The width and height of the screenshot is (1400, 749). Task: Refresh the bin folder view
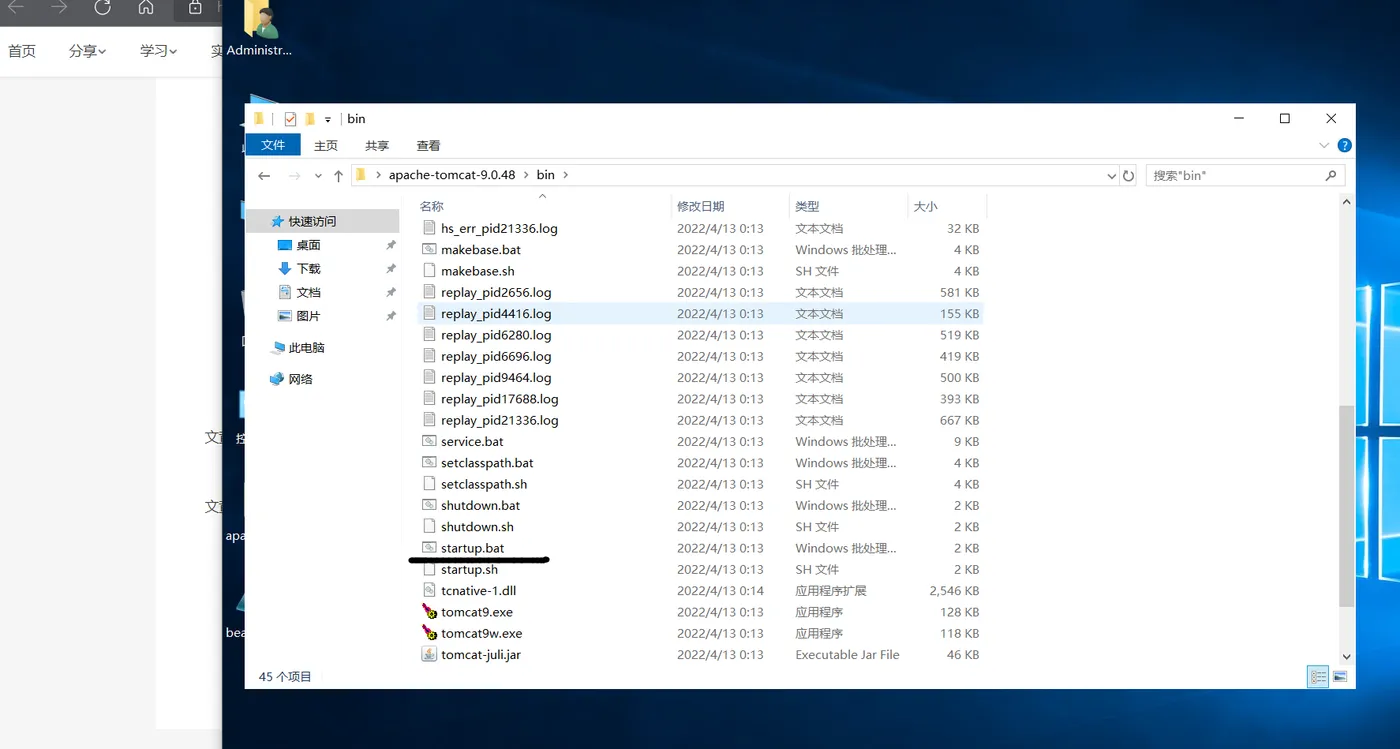[x=1128, y=175]
